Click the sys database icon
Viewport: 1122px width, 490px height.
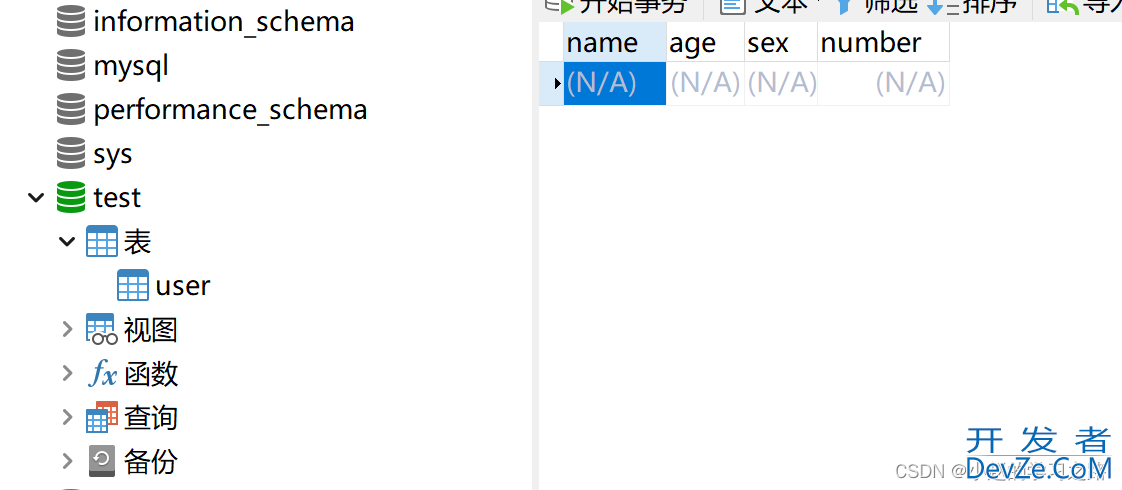[71, 154]
